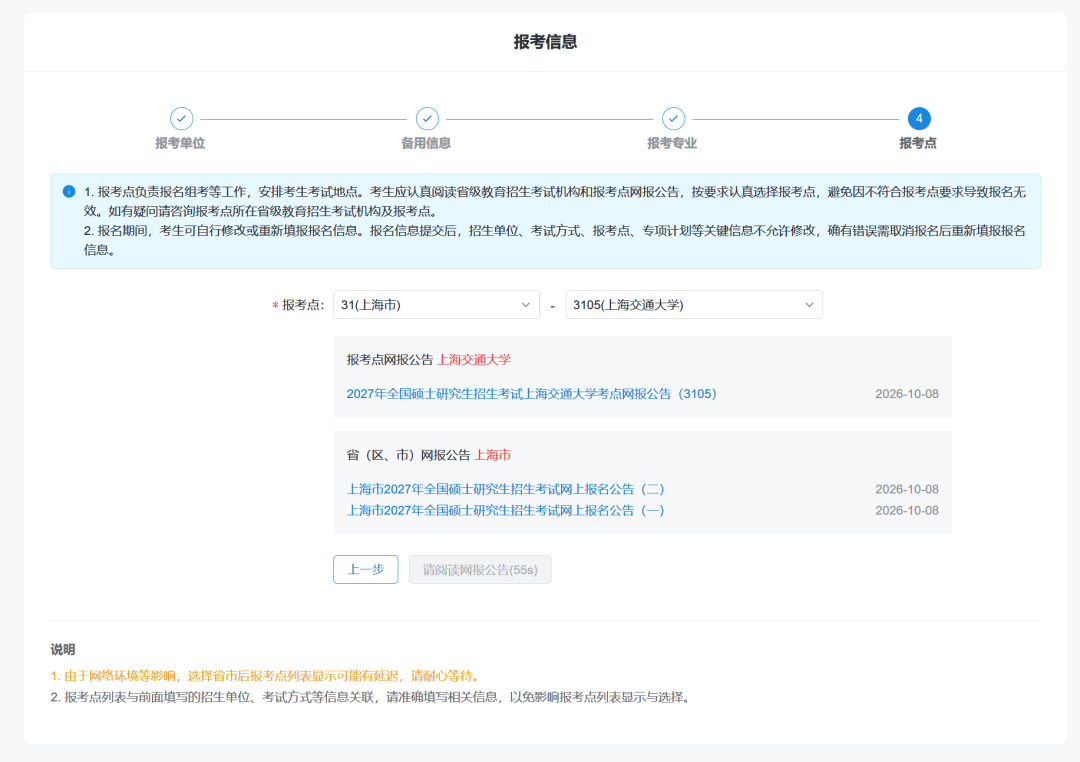Click the 报考单位 step label
The height and width of the screenshot is (762, 1080).
pyautogui.click(x=180, y=143)
